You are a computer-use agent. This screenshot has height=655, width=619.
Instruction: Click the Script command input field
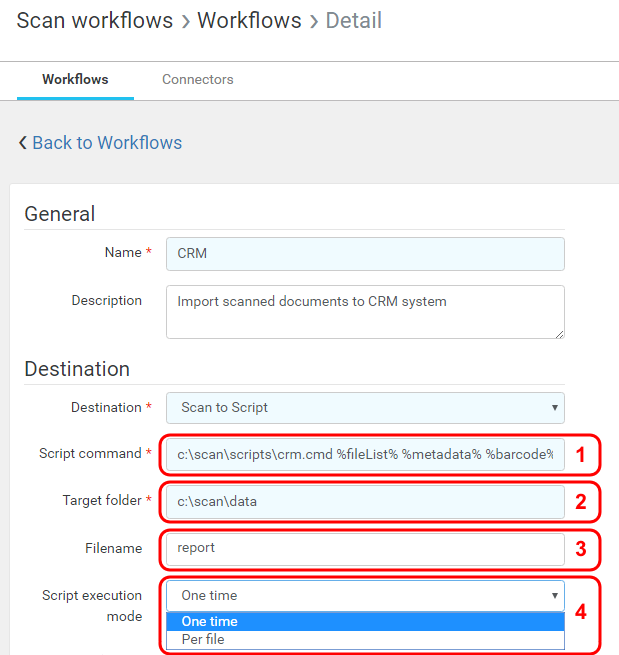(365, 454)
